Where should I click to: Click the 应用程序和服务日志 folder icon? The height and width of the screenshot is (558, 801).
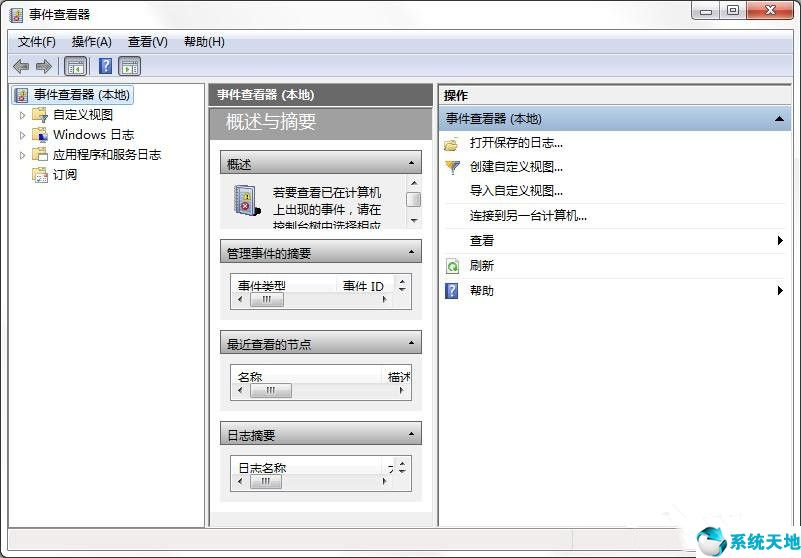pos(40,154)
